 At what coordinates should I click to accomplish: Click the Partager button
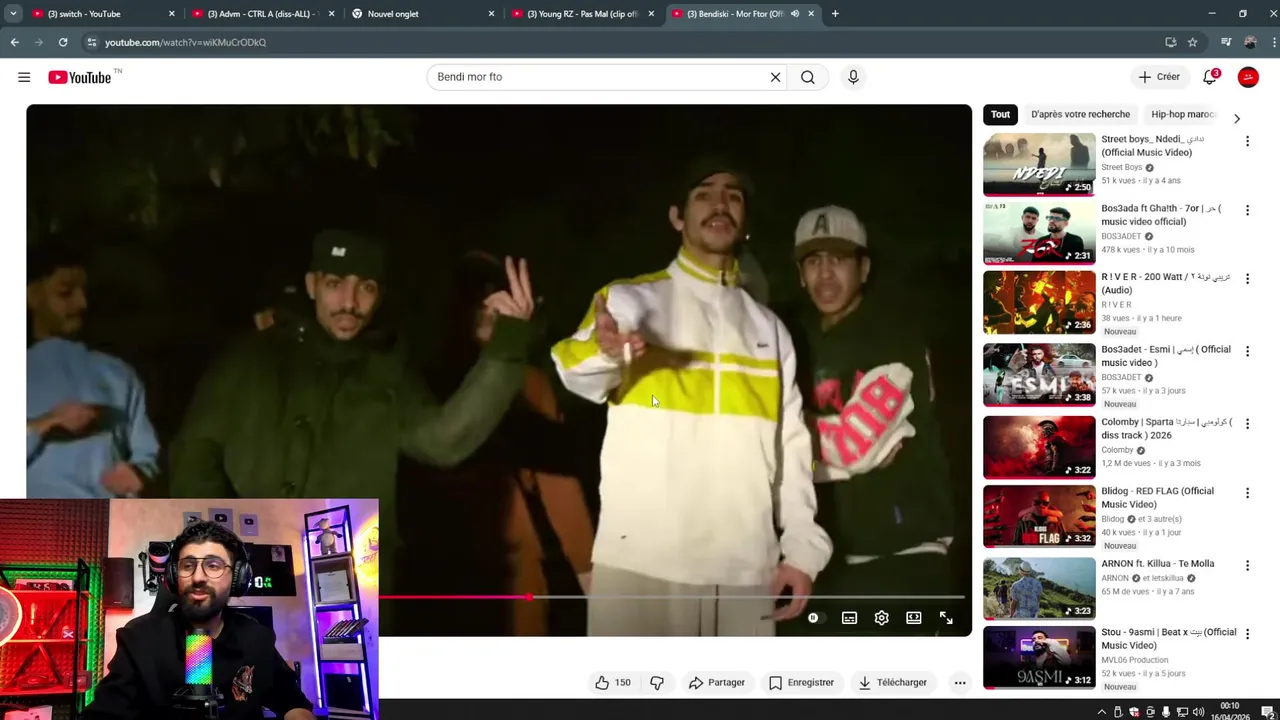click(717, 682)
